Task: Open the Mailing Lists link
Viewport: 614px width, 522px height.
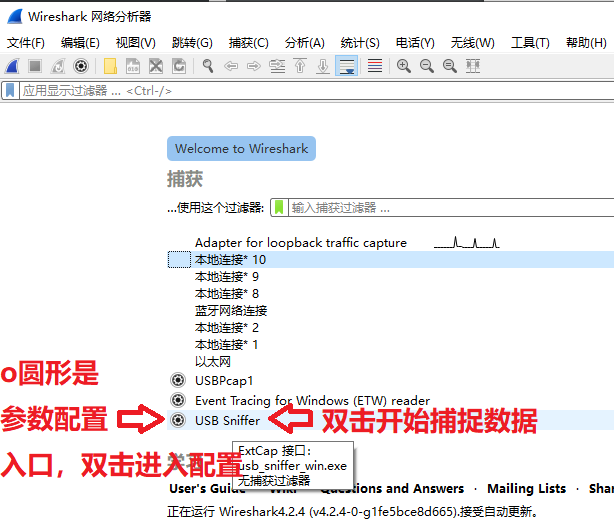Action: (525, 489)
